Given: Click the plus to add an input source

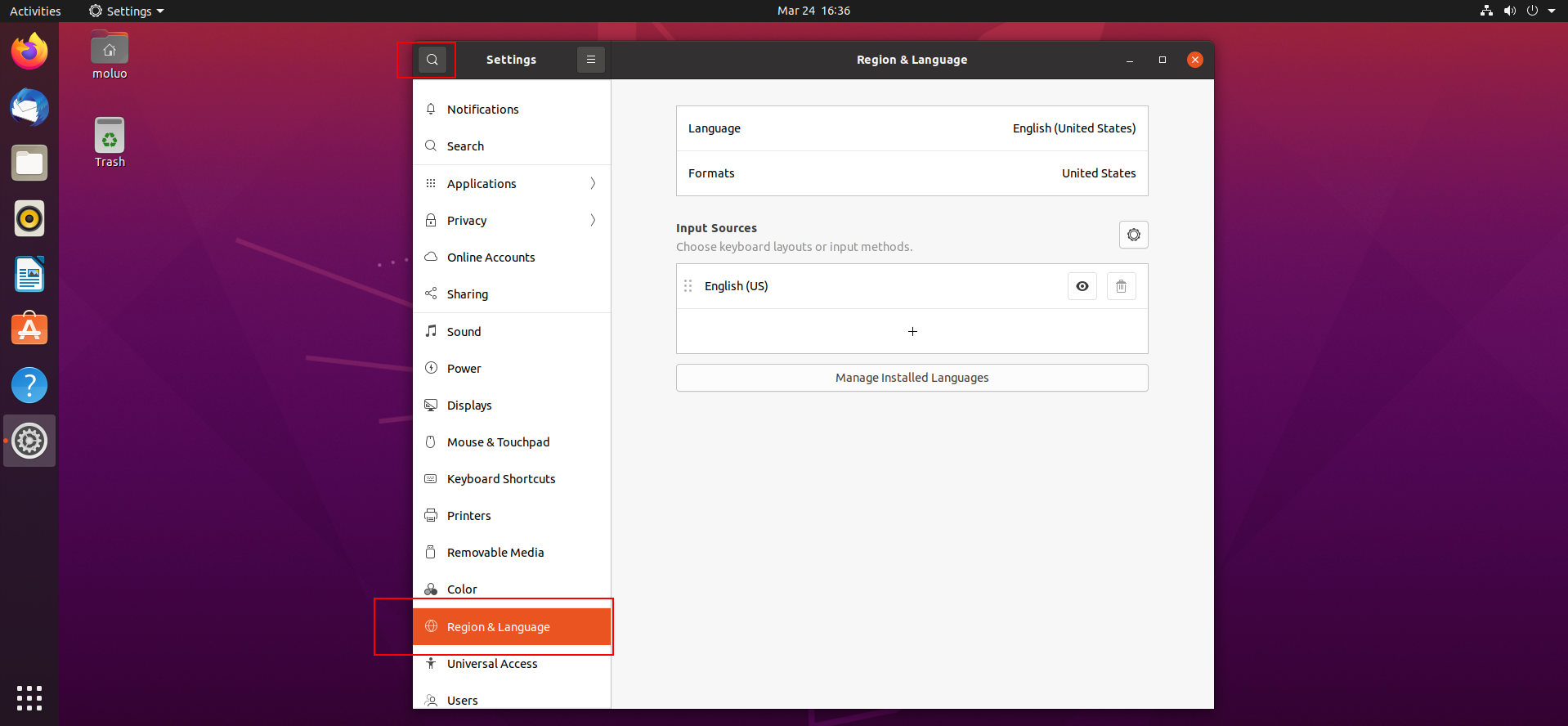Looking at the screenshot, I should [912, 331].
